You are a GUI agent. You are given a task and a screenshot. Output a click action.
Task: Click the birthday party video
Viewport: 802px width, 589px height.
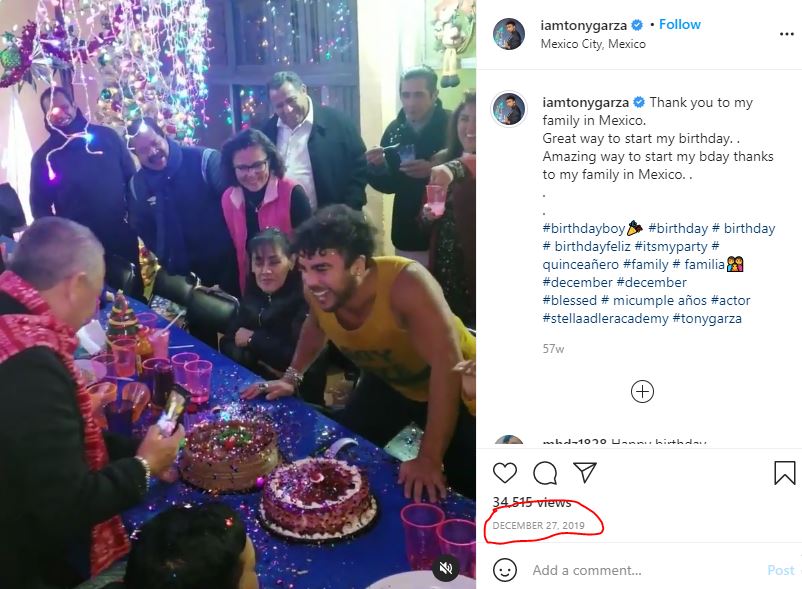point(238,294)
